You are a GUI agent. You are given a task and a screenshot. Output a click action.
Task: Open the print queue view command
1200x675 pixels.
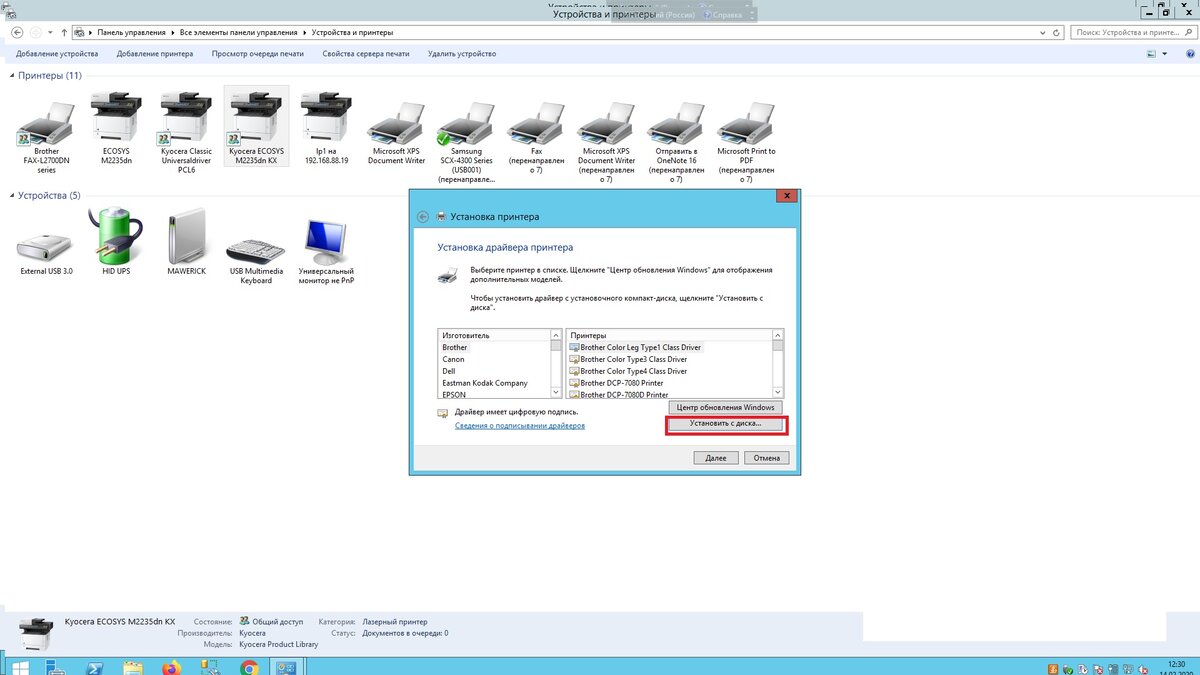click(258, 54)
